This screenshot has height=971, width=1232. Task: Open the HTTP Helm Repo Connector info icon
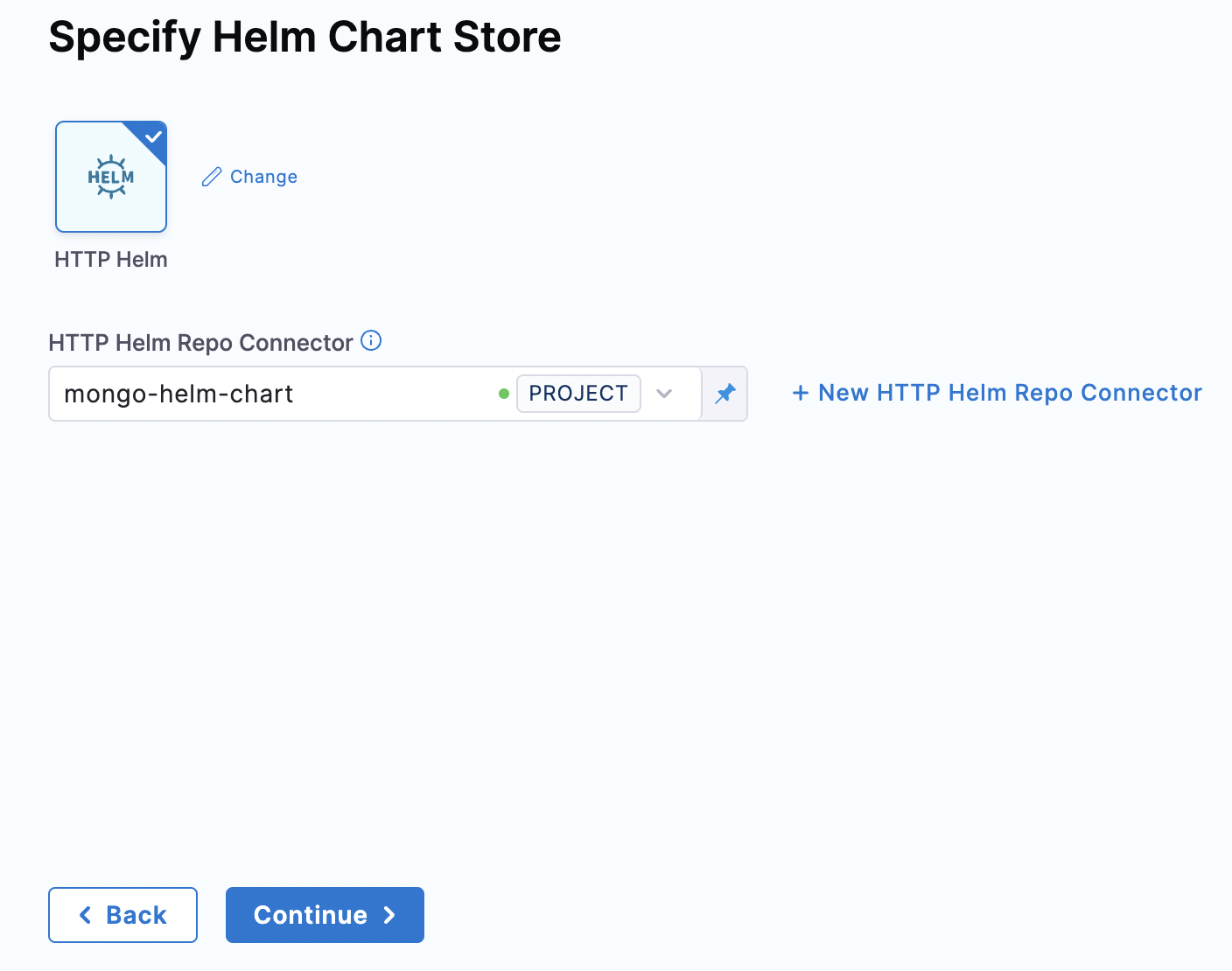371,341
